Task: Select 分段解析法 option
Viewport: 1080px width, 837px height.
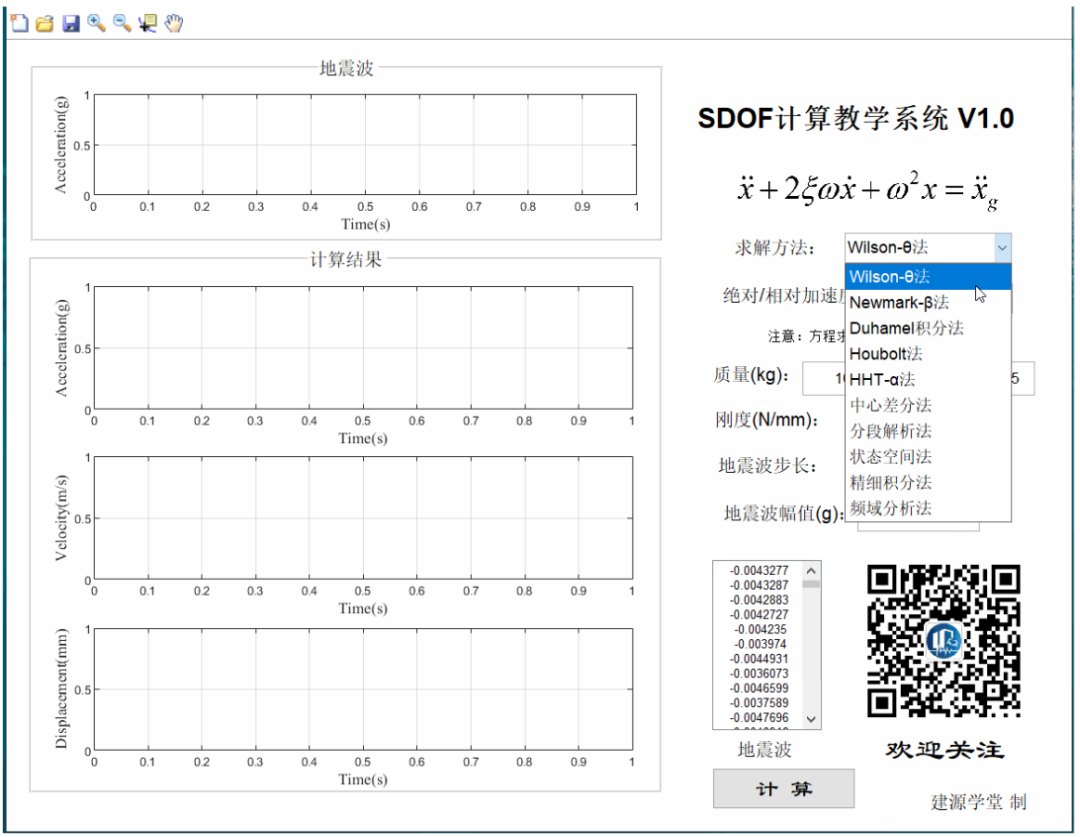Action: tap(928, 431)
